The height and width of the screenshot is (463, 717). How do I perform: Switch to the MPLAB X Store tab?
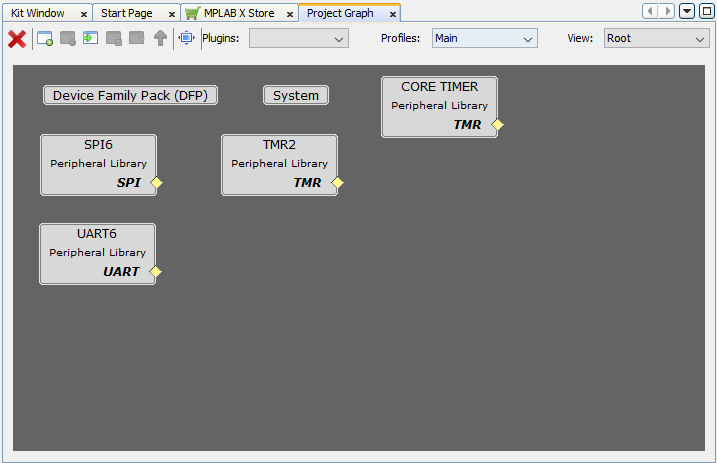(238, 13)
